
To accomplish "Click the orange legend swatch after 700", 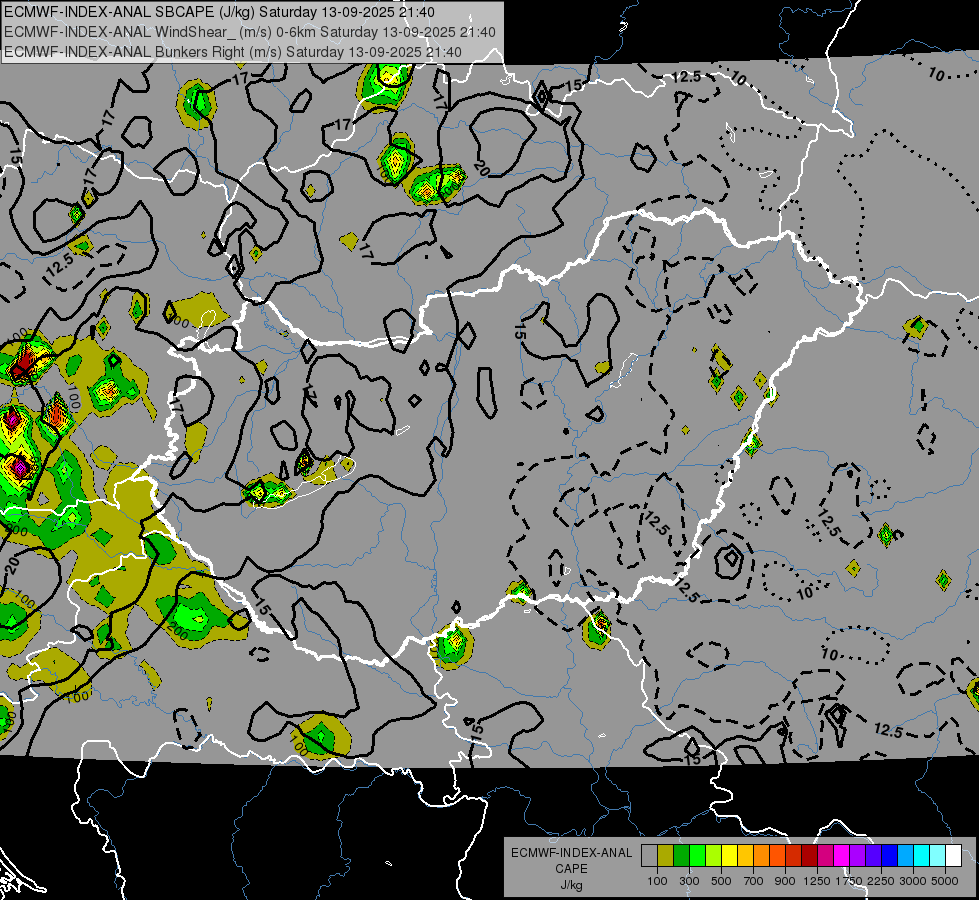I will [x=762, y=856].
